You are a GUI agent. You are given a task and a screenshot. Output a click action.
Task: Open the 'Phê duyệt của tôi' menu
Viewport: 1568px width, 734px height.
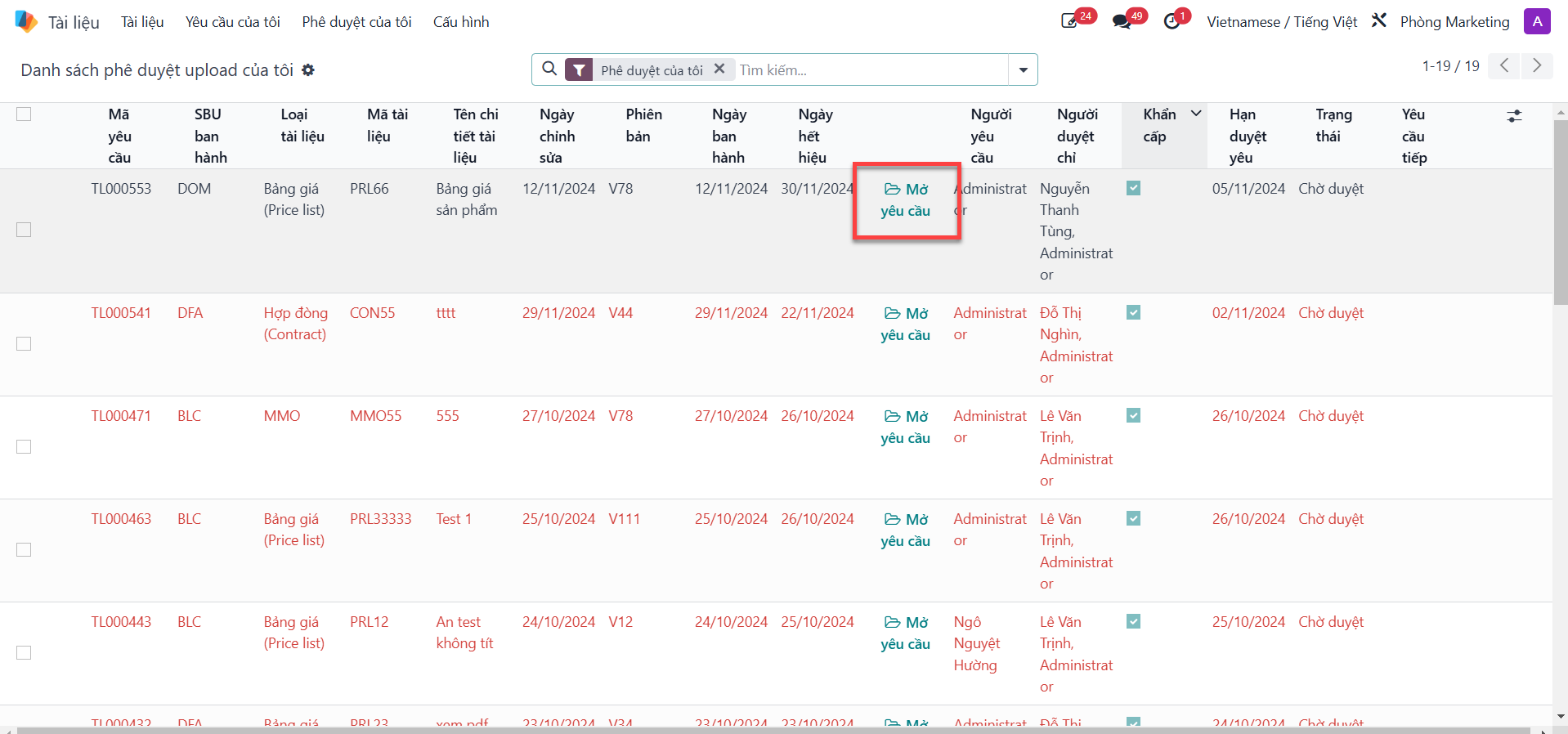357,22
